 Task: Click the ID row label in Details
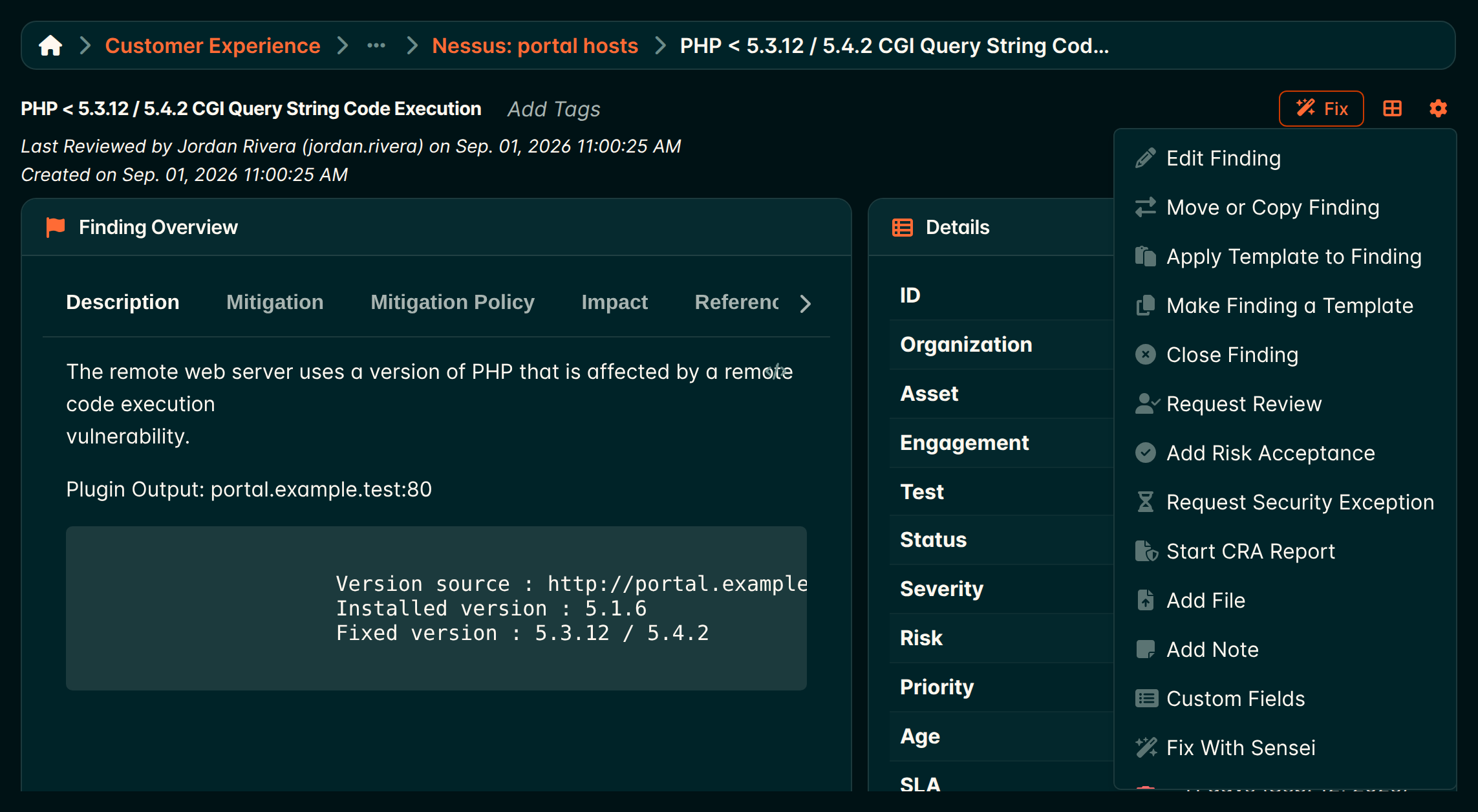pyautogui.click(x=910, y=295)
